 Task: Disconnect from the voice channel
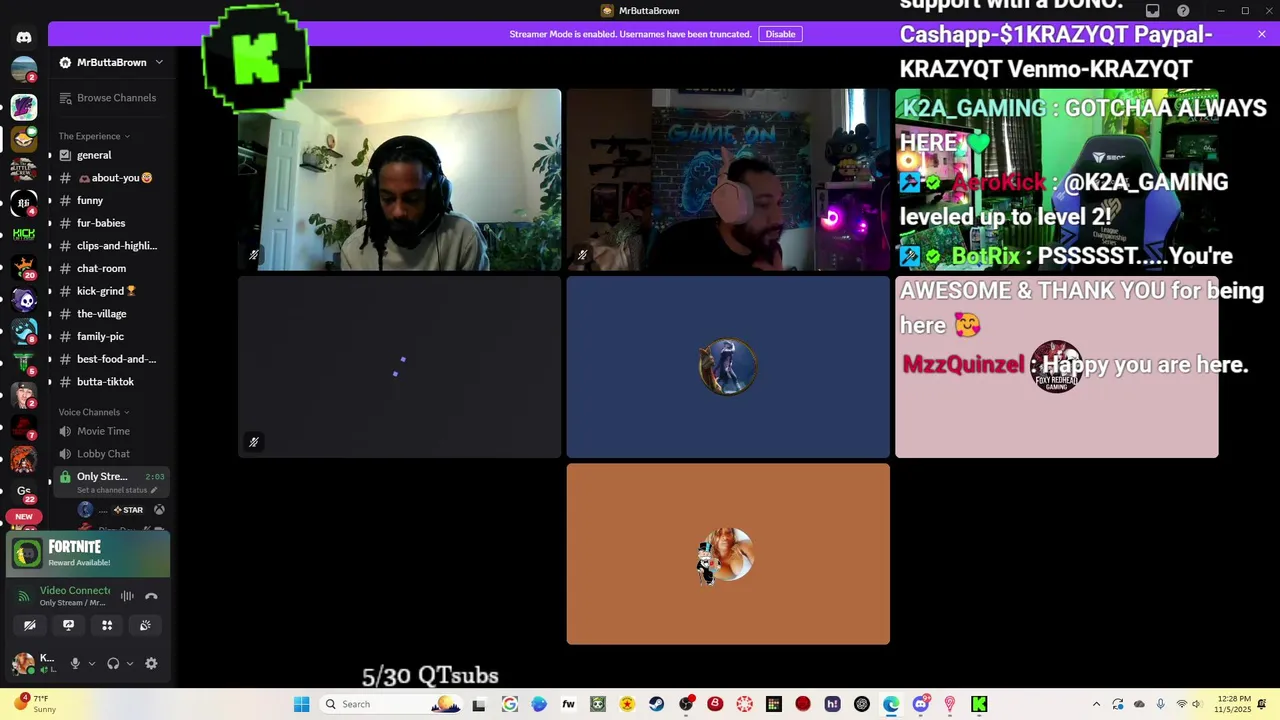[151, 596]
